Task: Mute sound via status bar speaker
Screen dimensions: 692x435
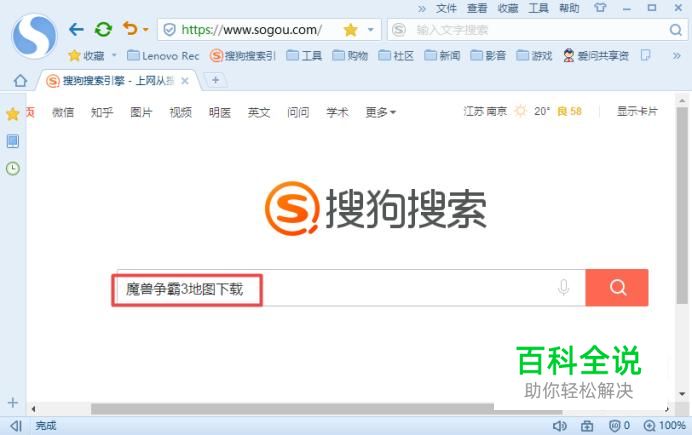Action: 560,426
